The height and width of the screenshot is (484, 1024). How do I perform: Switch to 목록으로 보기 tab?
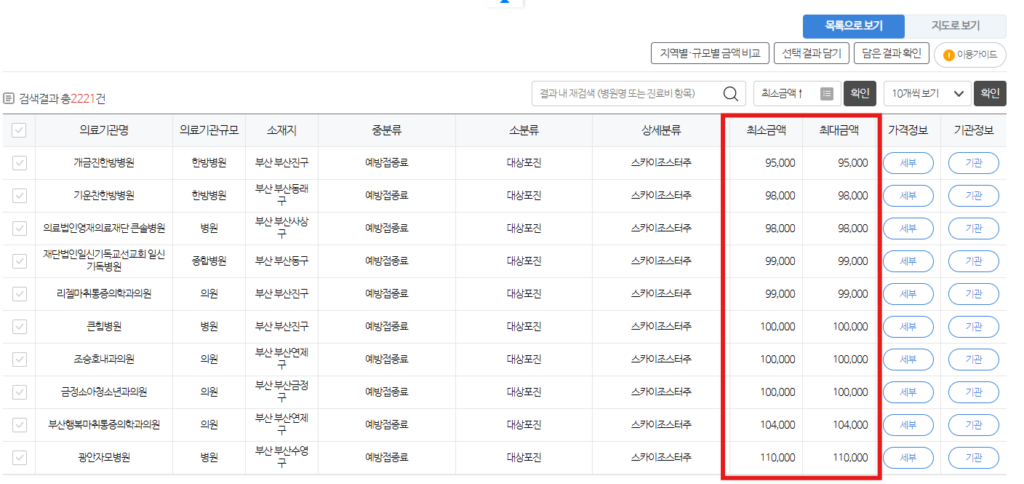[x=854, y=26]
